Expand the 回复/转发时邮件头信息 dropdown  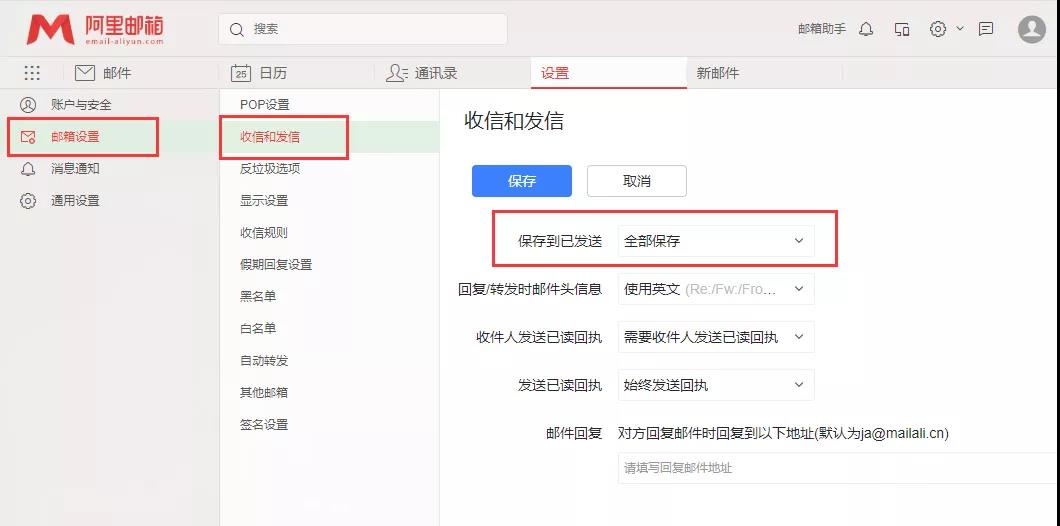click(715, 289)
